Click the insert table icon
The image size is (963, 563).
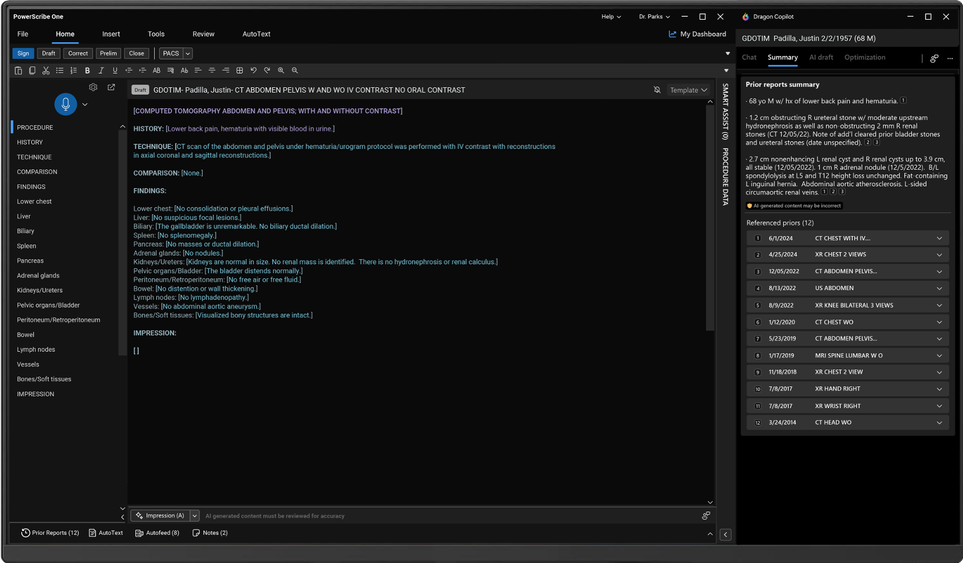(x=239, y=71)
